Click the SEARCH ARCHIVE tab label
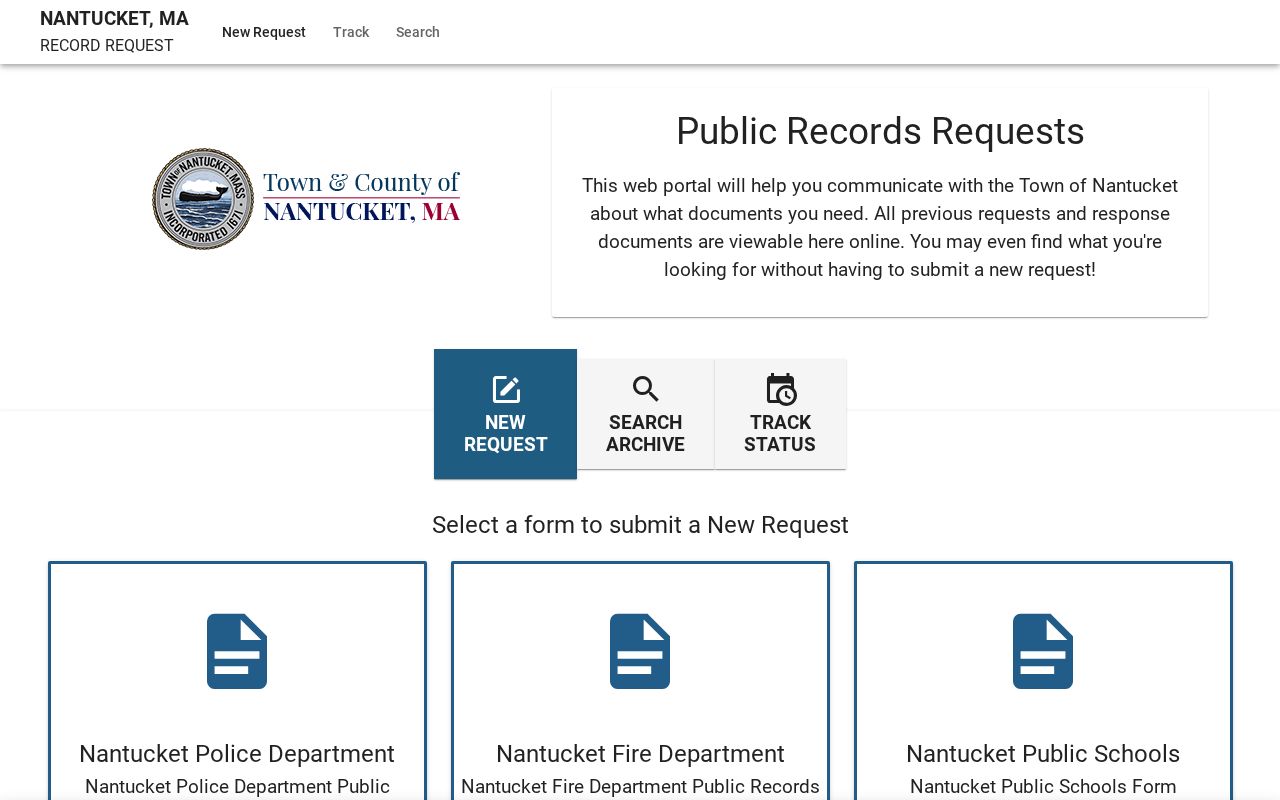1280x800 pixels. pos(646,433)
